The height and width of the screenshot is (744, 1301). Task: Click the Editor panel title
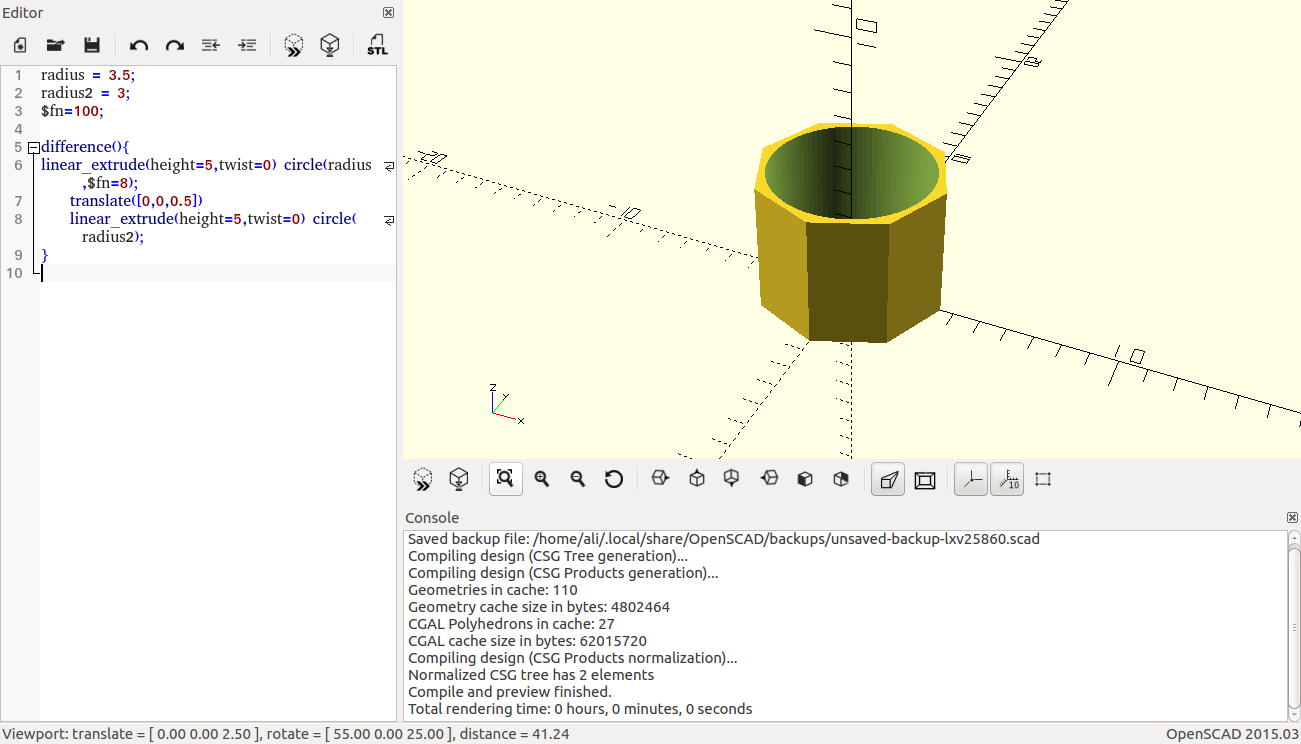(x=23, y=12)
